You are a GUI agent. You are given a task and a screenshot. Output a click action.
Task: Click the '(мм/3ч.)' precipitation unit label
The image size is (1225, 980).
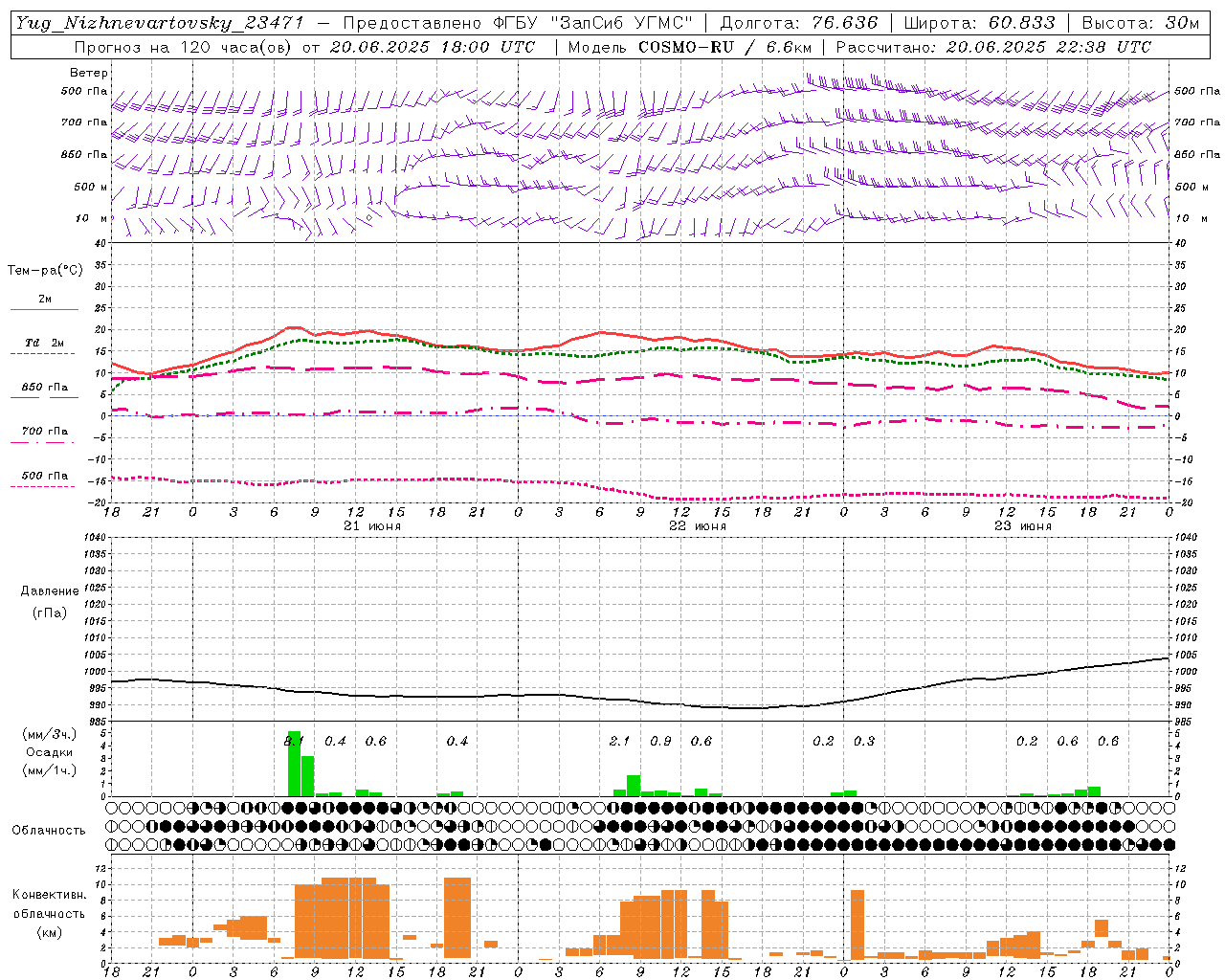pyautogui.click(x=50, y=734)
